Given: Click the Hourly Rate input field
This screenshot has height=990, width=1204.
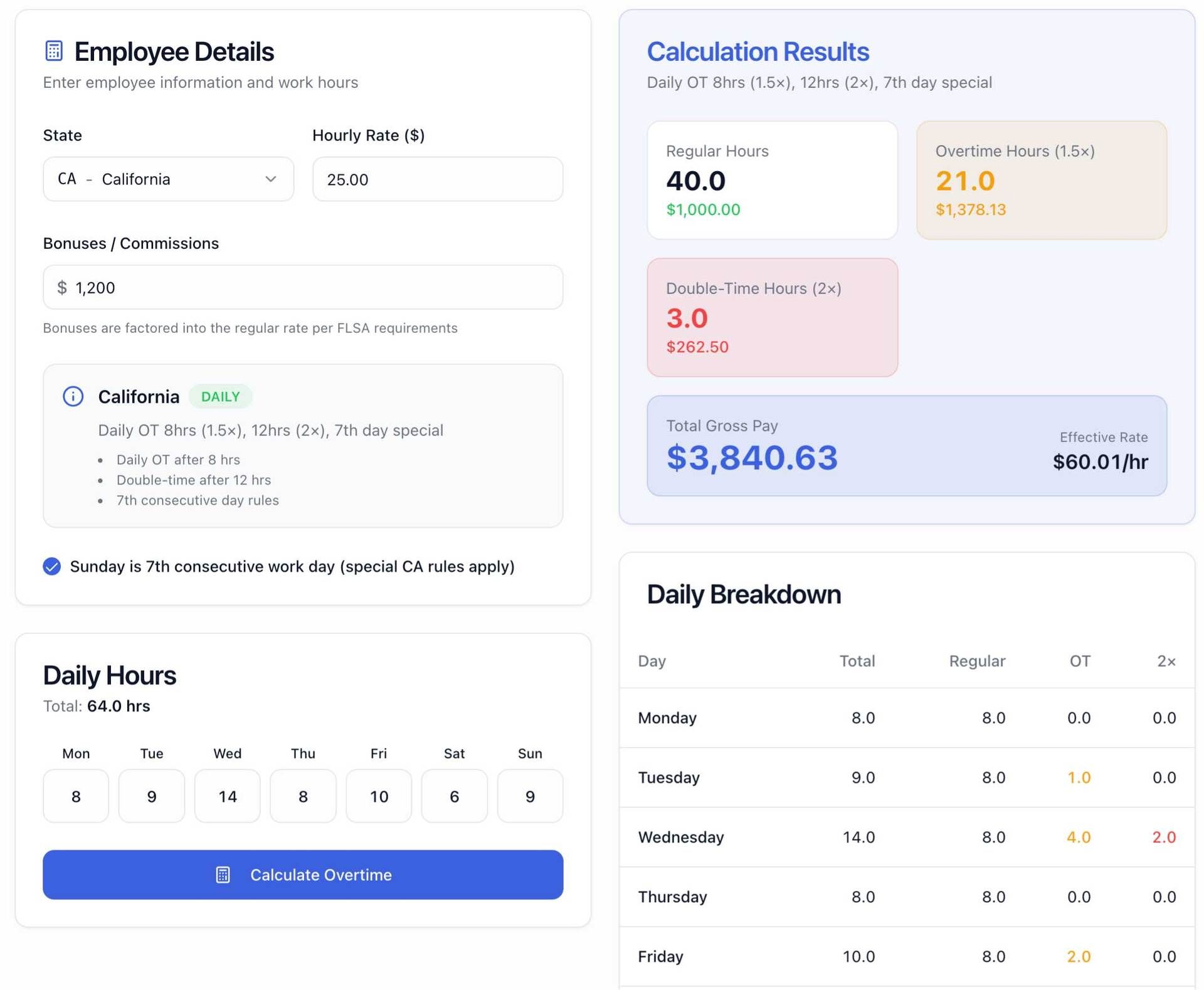Looking at the screenshot, I should tap(437, 179).
